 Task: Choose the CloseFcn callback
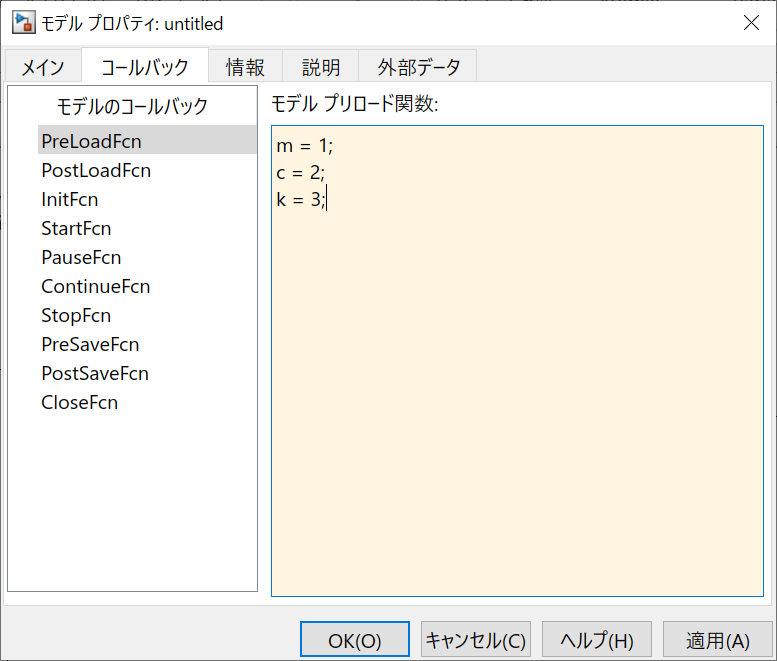click(80, 402)
